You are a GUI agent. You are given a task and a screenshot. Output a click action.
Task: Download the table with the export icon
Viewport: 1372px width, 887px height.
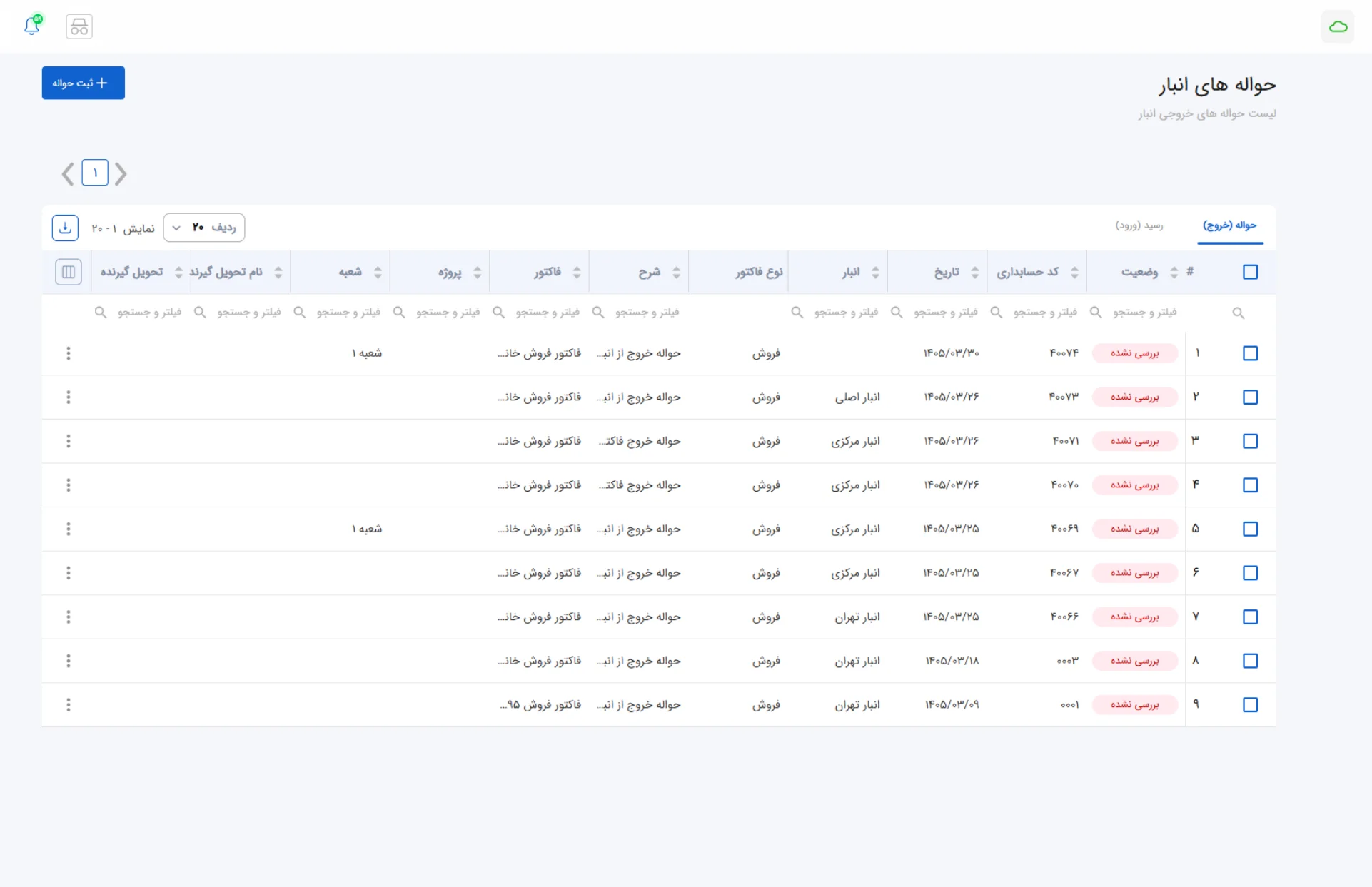65,228
